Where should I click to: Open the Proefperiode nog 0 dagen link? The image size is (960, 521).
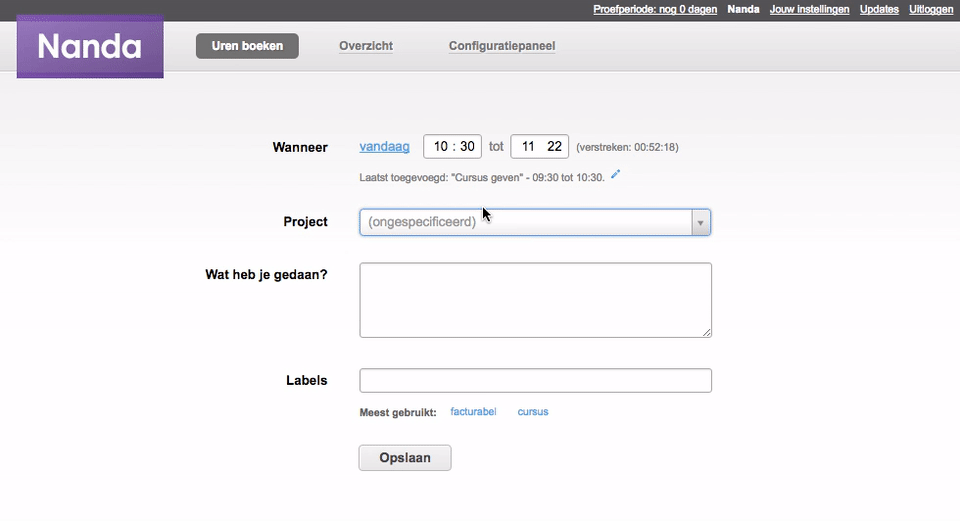point(655,9)
